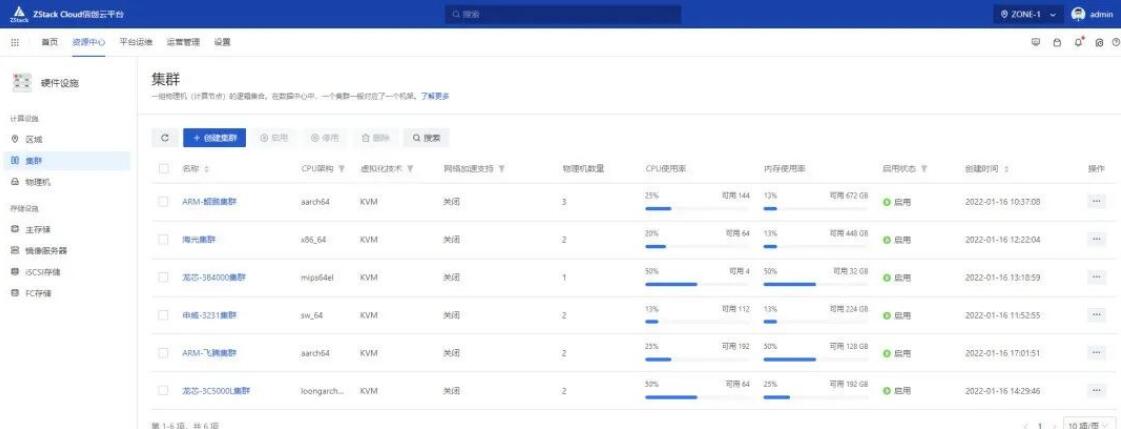
Task: Open actions menu for ARM-飞腾集群 row
Action: (1096, 352)
